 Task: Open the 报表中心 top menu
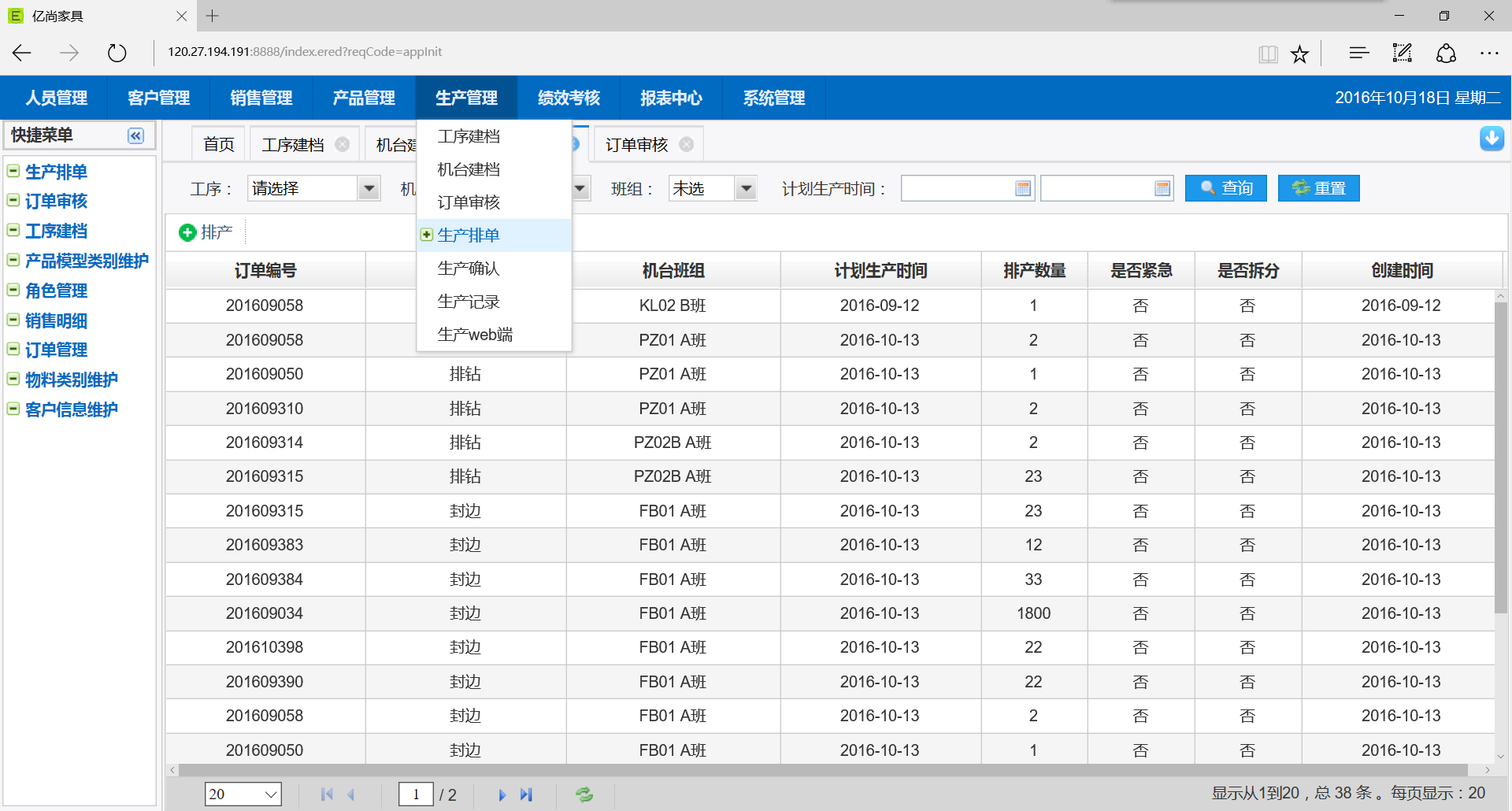(x=671, y=98)
